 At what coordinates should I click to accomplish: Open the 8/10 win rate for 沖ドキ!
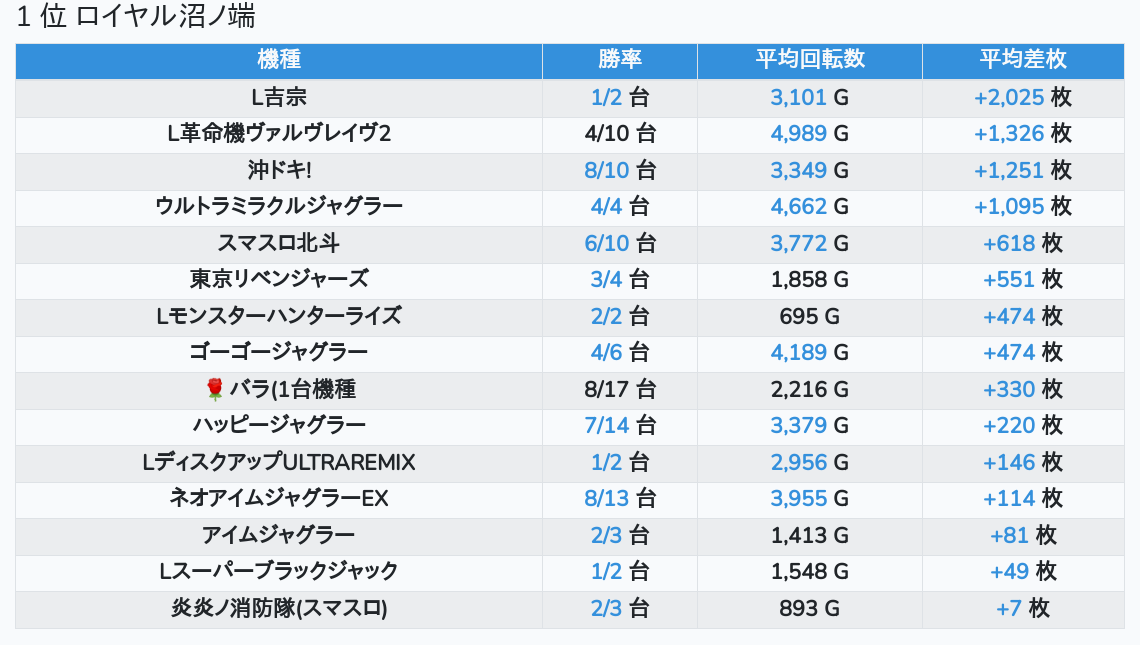[607, 170]
